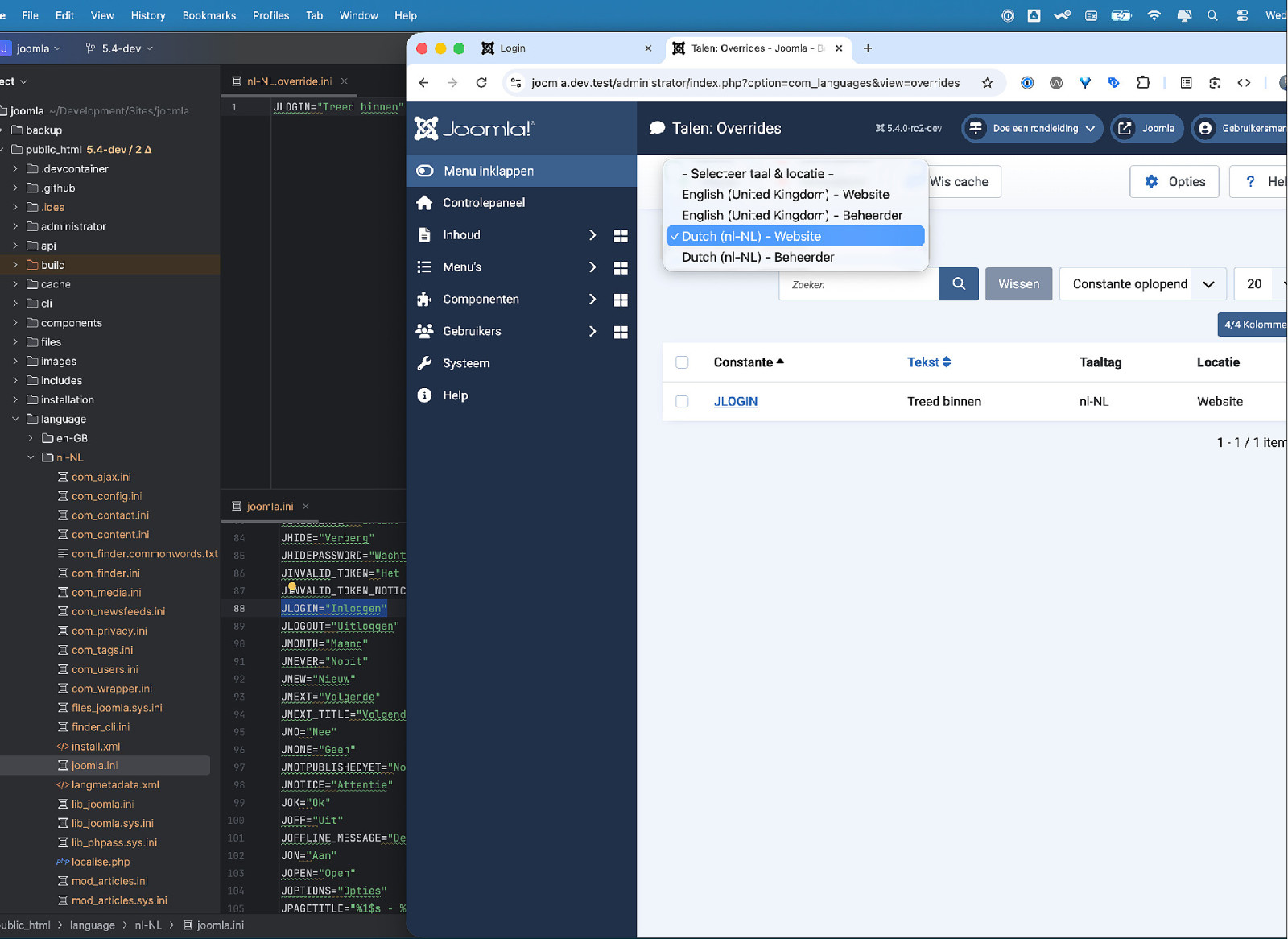Click the Controlepaneel home icon

pos(424,203)
